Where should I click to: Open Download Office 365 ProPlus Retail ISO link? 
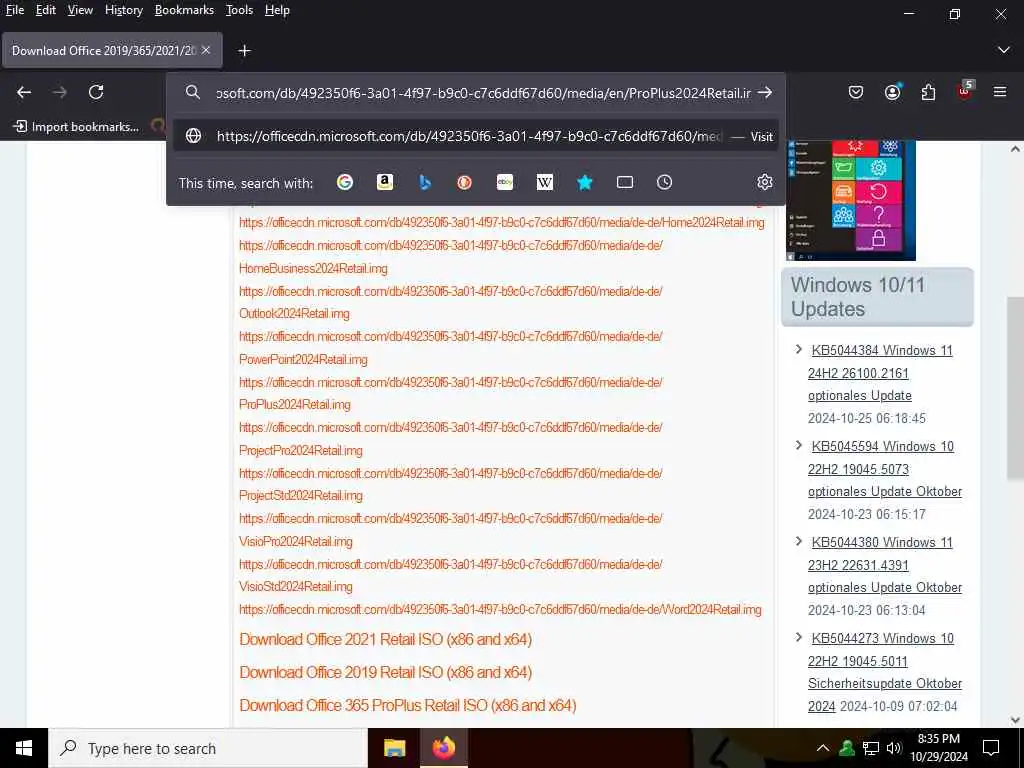click(x=408, y=705)
